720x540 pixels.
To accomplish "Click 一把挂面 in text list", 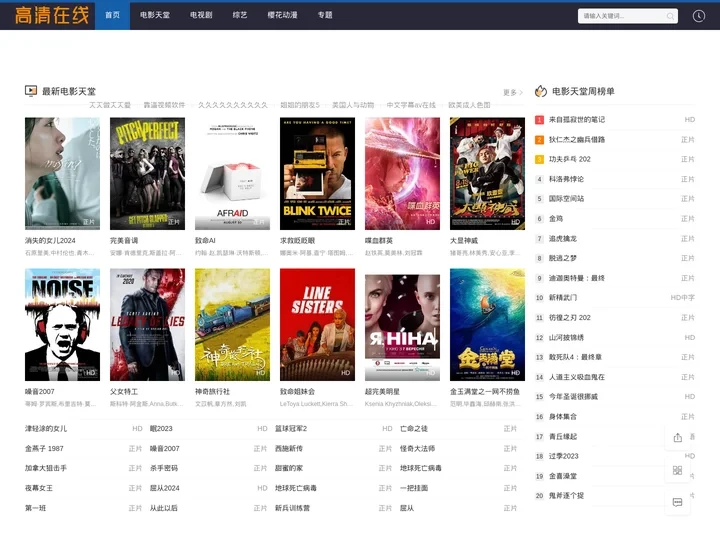I will [x=414, y=488].
